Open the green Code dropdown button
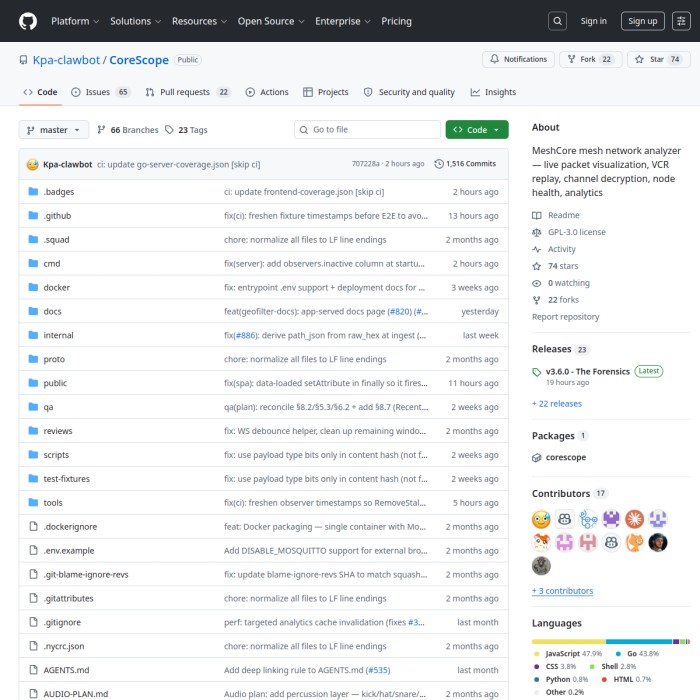The image size is (700, 700). 477,129
